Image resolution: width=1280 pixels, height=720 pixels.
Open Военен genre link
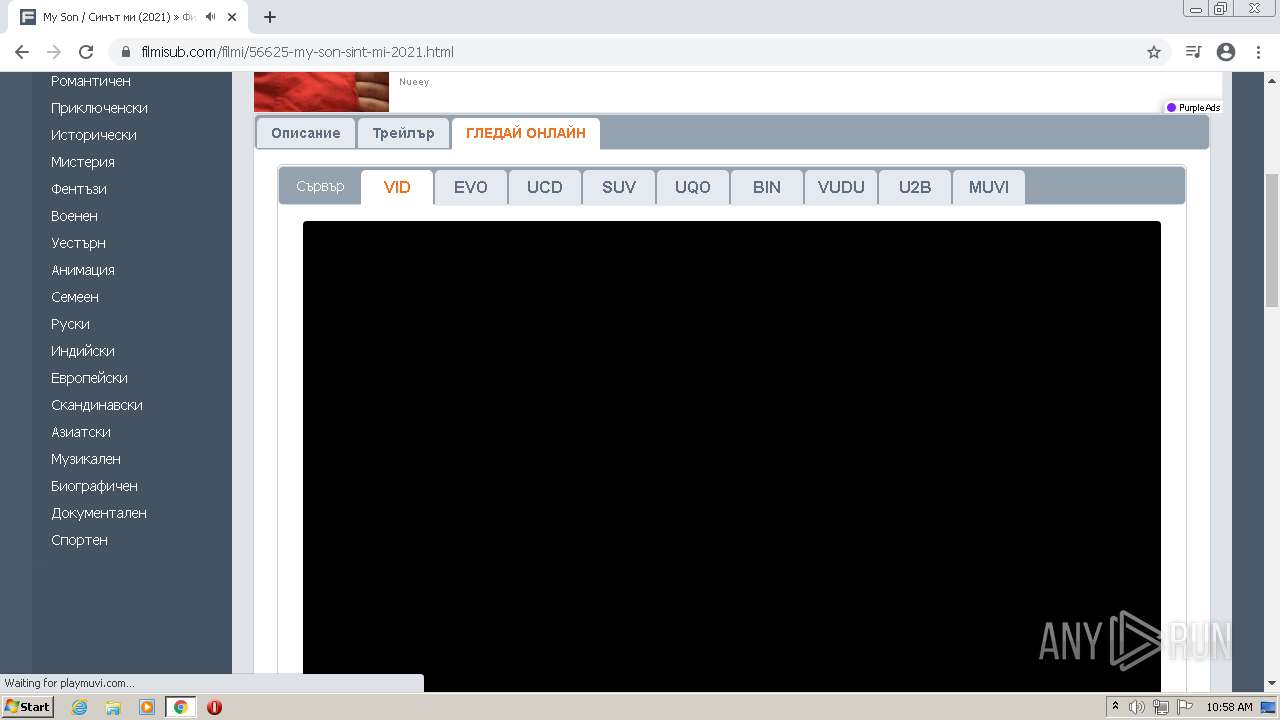click(74, 216)
